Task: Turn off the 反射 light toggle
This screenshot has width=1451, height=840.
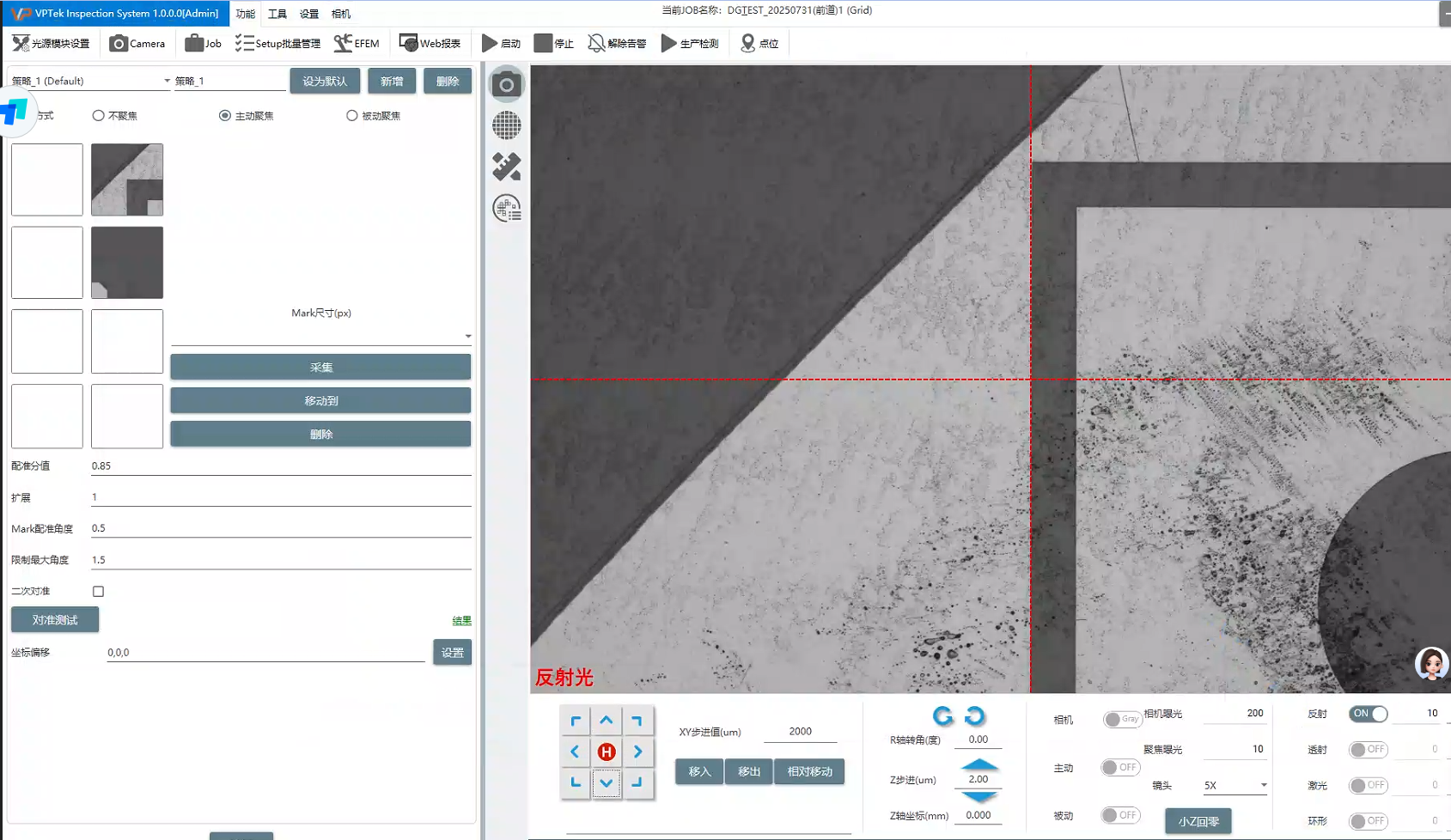Action: [1368, 714]
